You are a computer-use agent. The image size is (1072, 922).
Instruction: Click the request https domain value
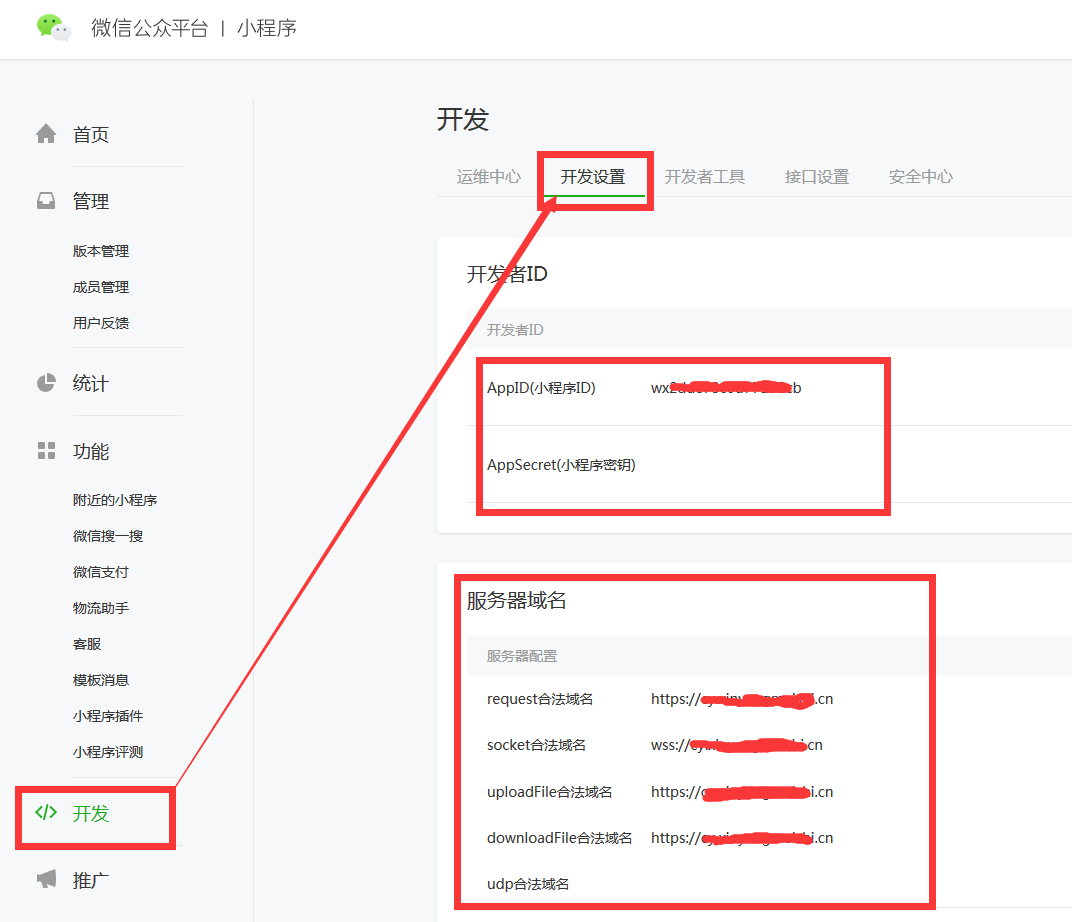pyautogui.click(x=742, y=699)
